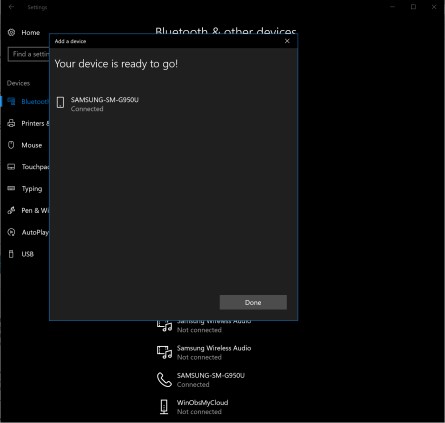445x423 pixels.
Task: Click the touchpad icon in the sidebar
Action: (11, 167)
